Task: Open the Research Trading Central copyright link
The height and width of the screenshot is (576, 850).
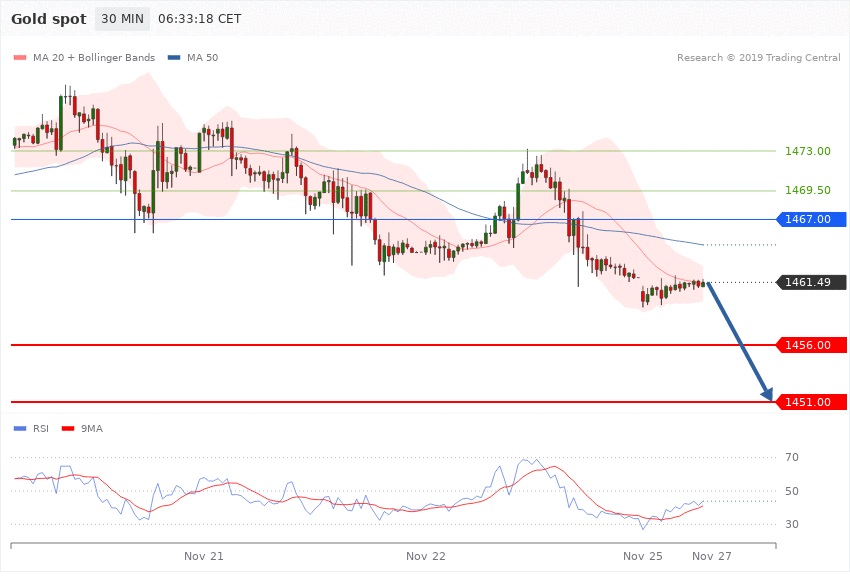Action: coord(758,58)
